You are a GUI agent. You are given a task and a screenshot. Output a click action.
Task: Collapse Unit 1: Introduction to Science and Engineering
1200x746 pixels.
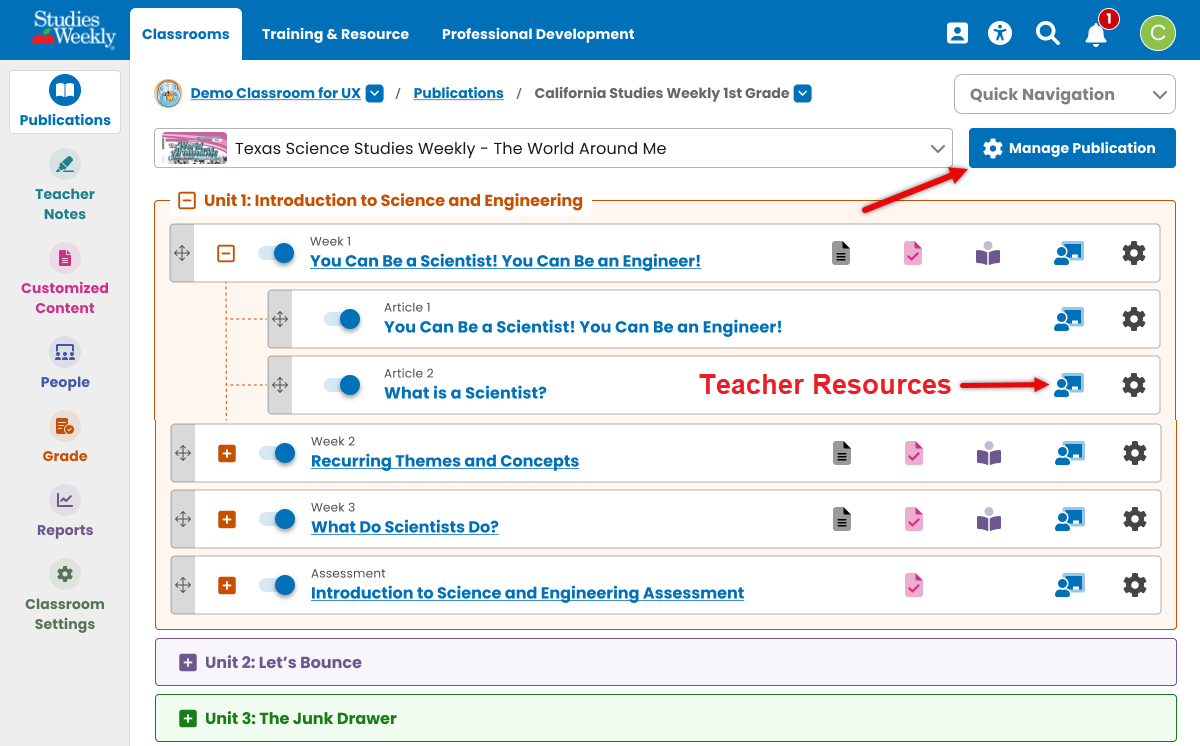(x=186, y=201)
